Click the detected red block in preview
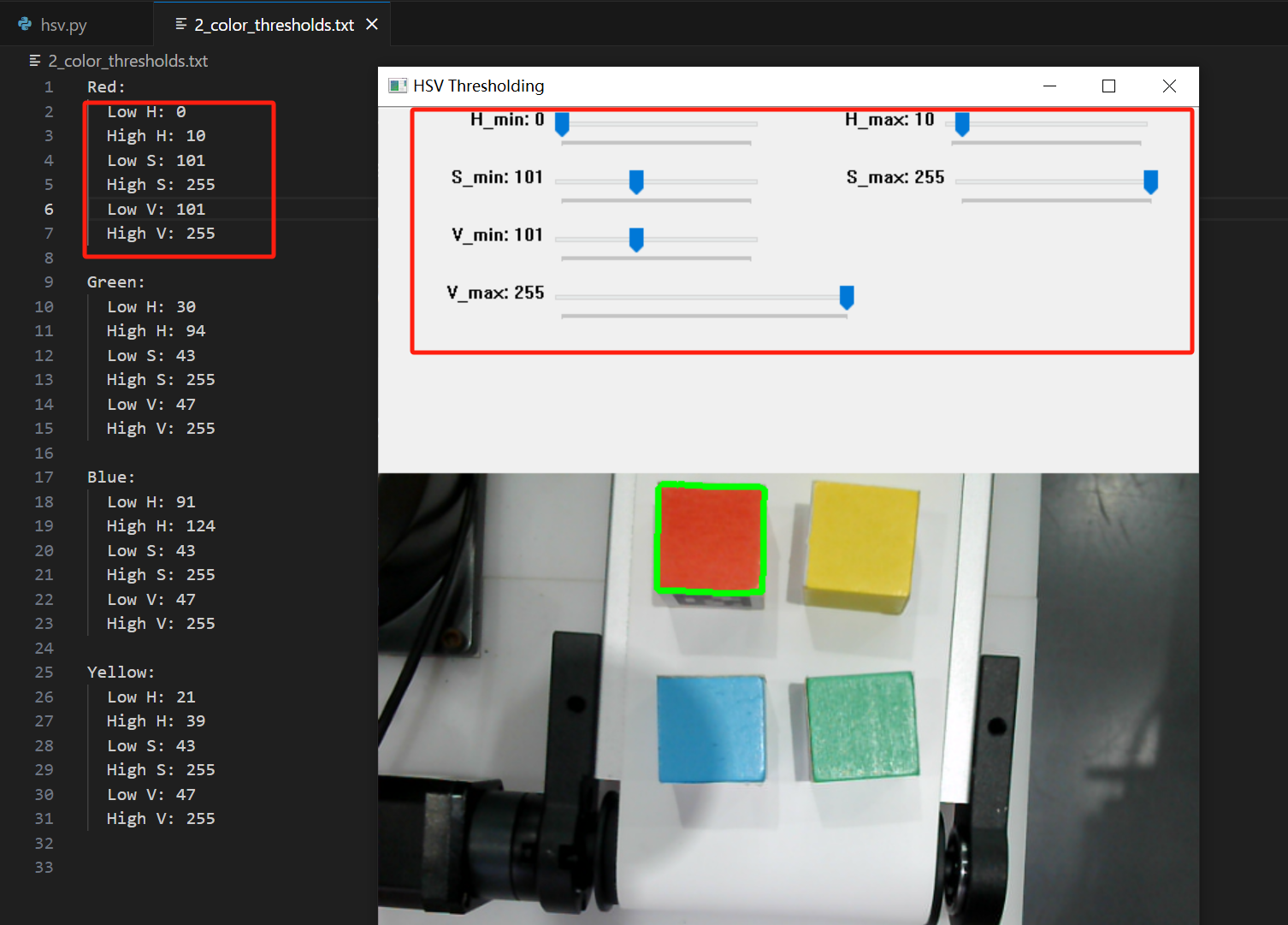Viewport: 1288px width, 925px height. click(710, 539)
